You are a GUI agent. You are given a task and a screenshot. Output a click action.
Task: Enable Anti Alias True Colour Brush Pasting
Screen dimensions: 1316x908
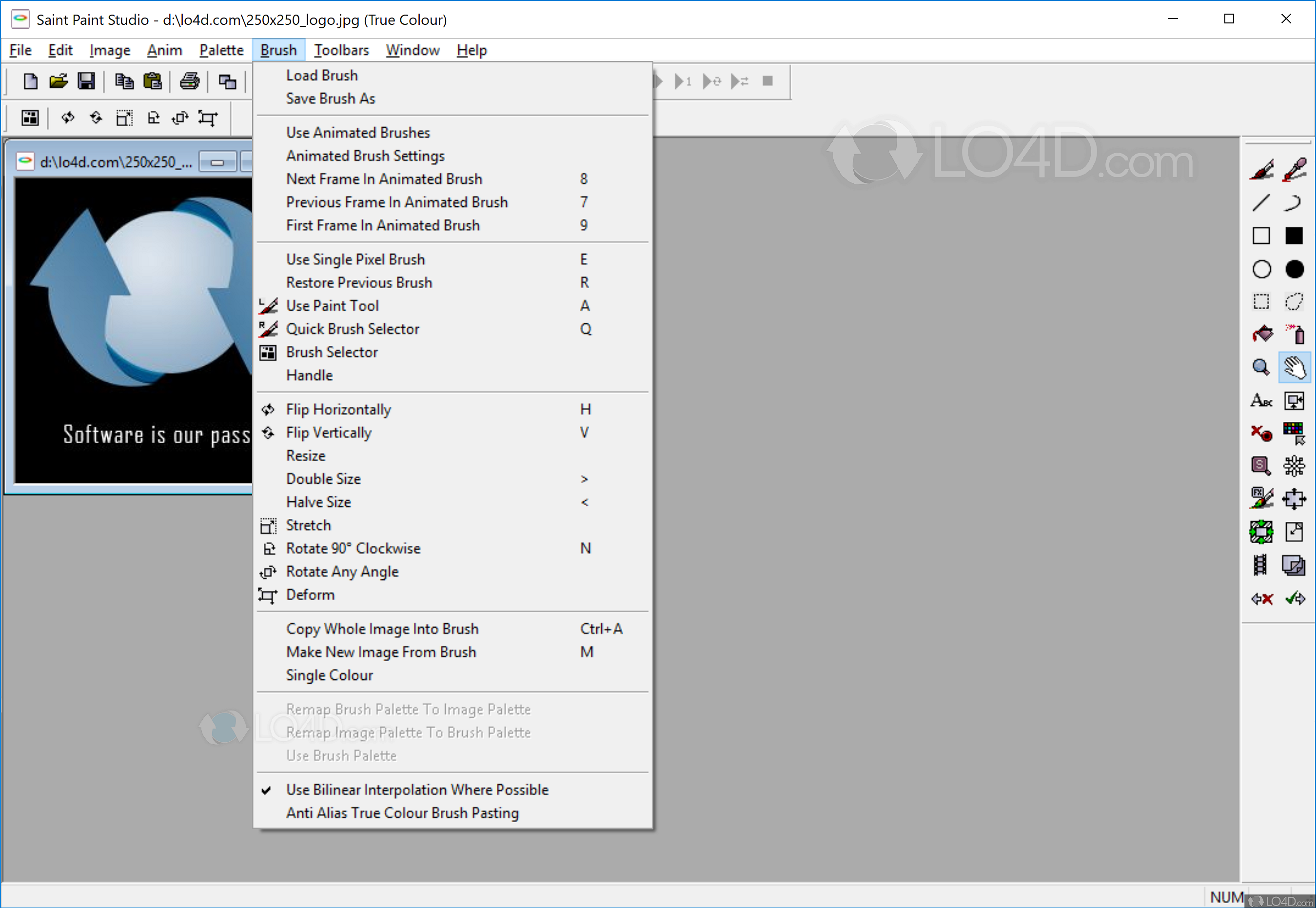(402, 812)
